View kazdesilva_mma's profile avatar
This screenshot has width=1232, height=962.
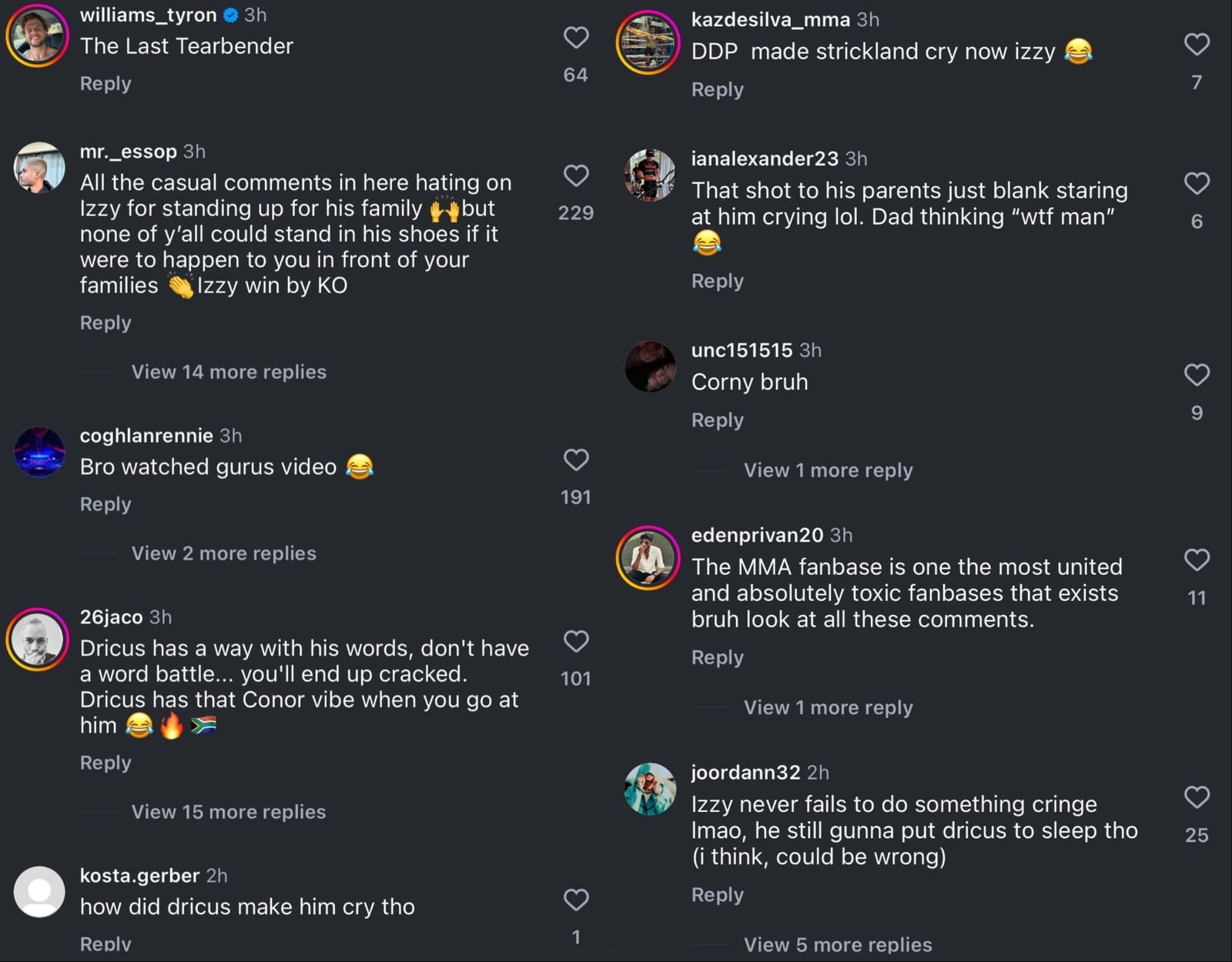click(648, 42)
